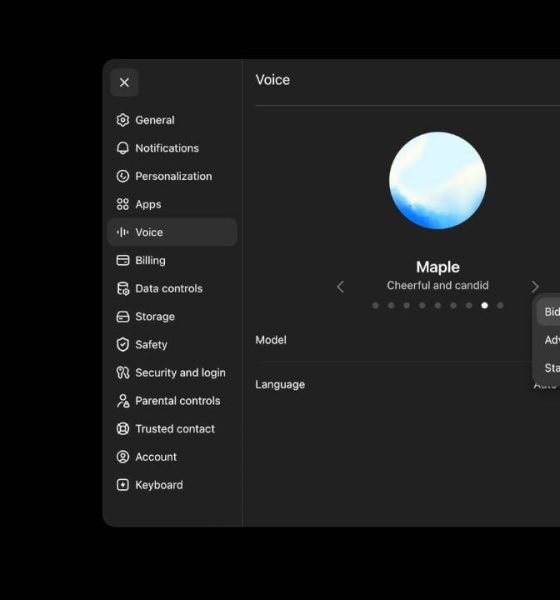The image size is (560, 600).
Task: Open the Storage section
Action: (x=172, y=316)
